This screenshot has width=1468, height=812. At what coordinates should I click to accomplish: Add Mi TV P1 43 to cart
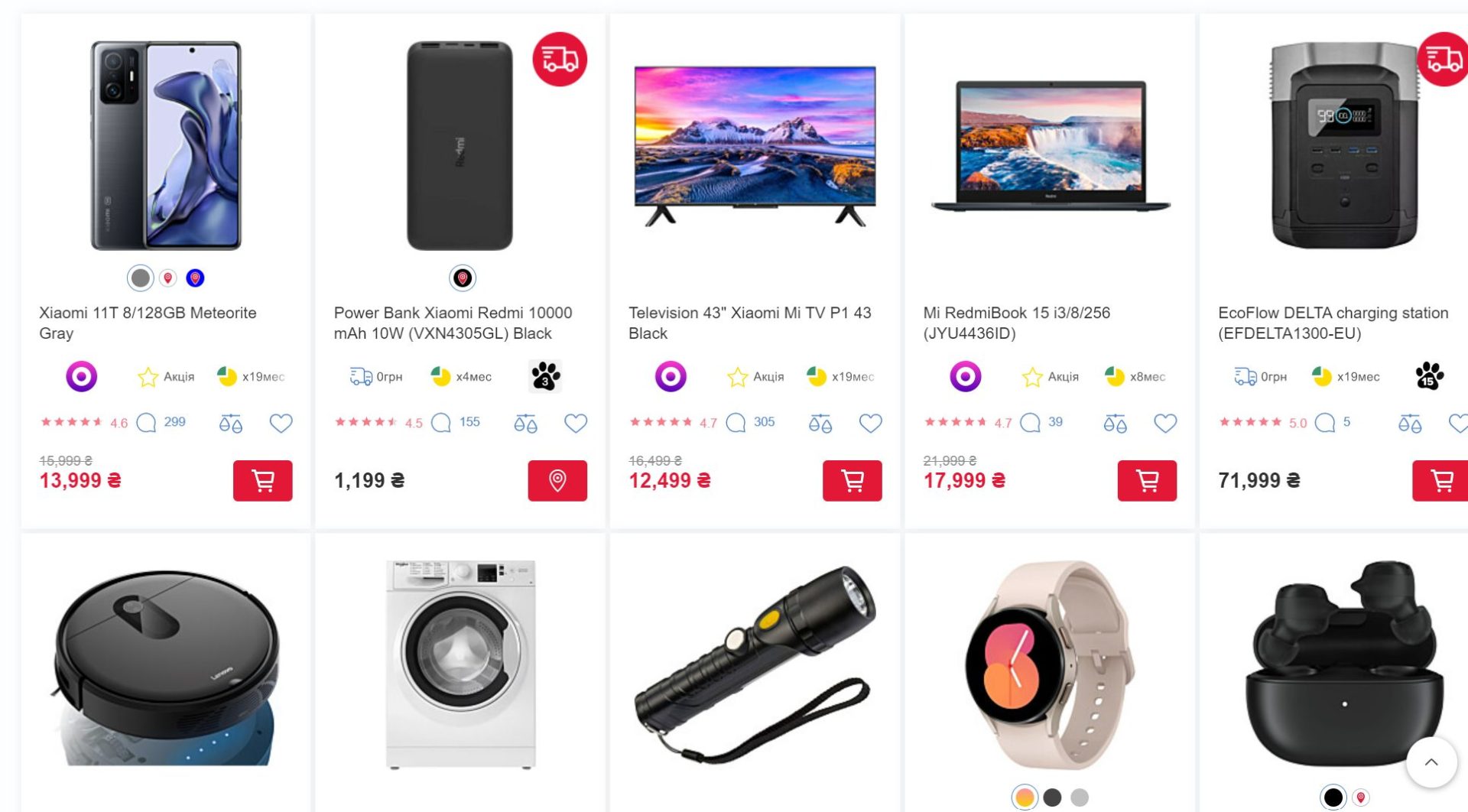[x=852, y=480]
